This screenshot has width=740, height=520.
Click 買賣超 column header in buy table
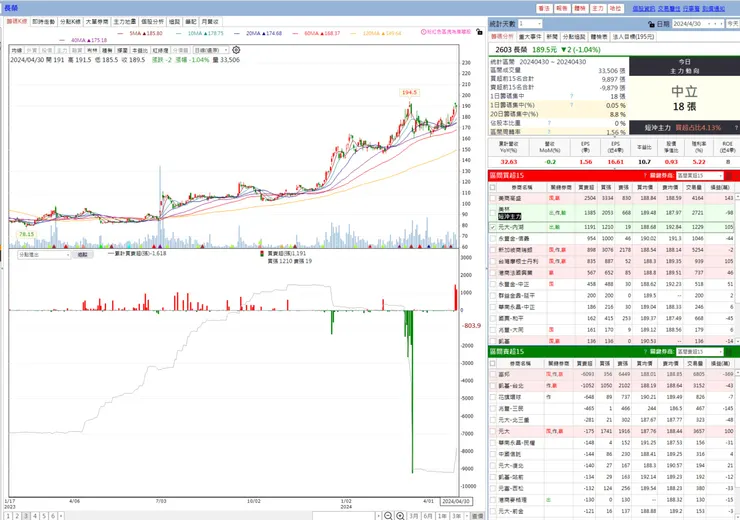(x=586, y=187)
